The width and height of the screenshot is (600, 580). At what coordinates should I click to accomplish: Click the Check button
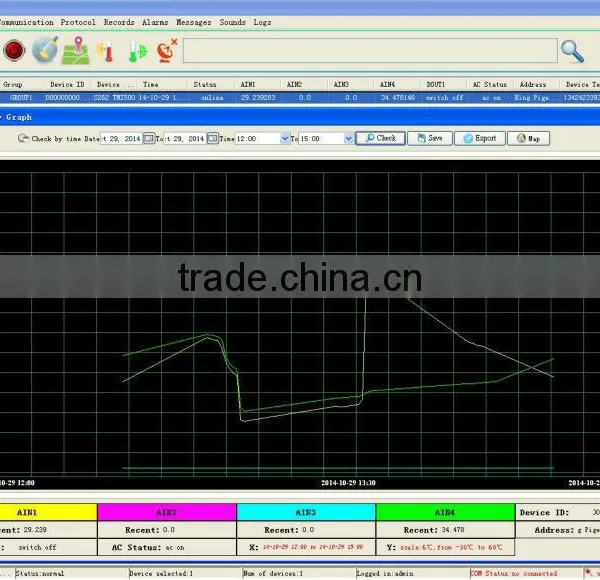pyautogui.click(x=380, y=138)
